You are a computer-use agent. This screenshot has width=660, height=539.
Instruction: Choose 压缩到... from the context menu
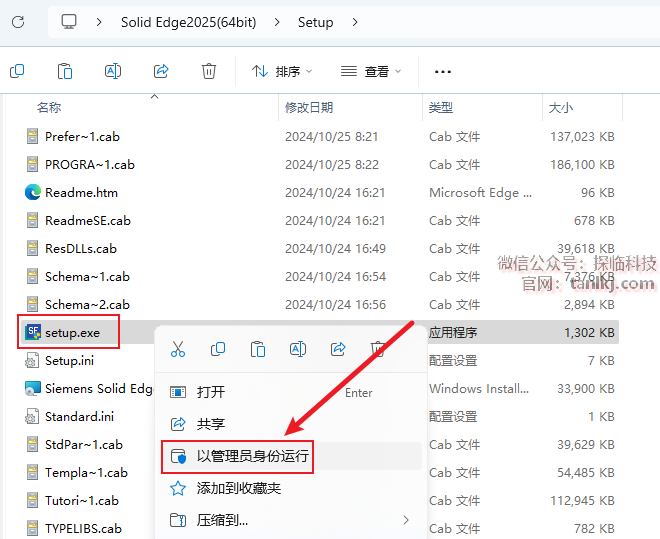click(291, 520)
